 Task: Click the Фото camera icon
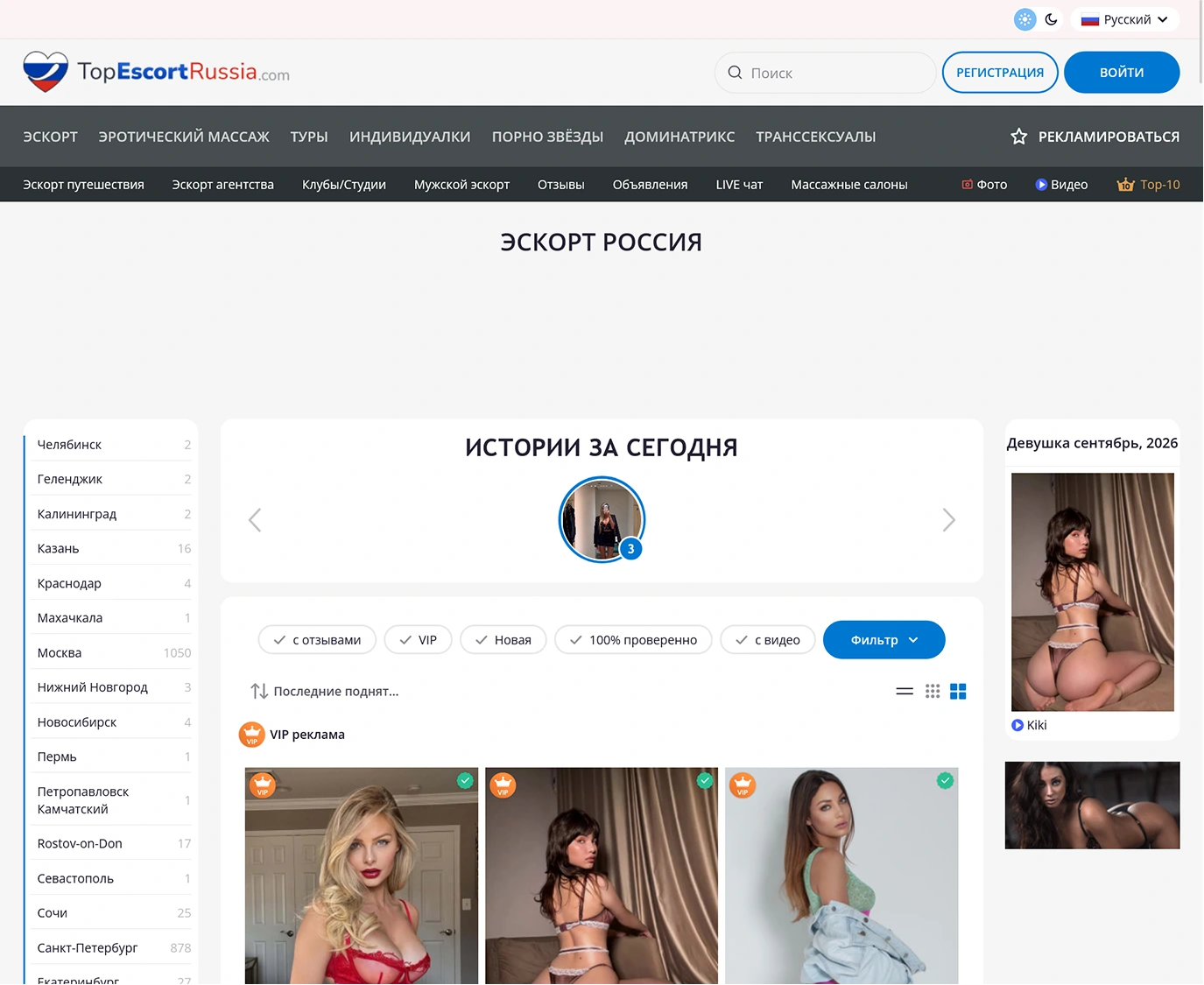coord(968,185)
